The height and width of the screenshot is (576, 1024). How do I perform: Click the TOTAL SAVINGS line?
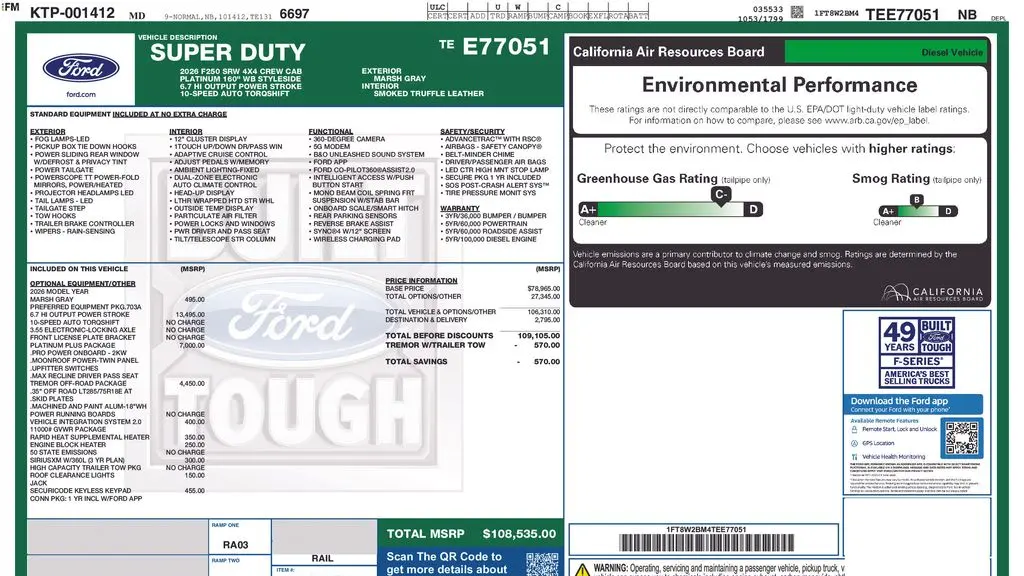pyautogui.click(x=472, y=362)
